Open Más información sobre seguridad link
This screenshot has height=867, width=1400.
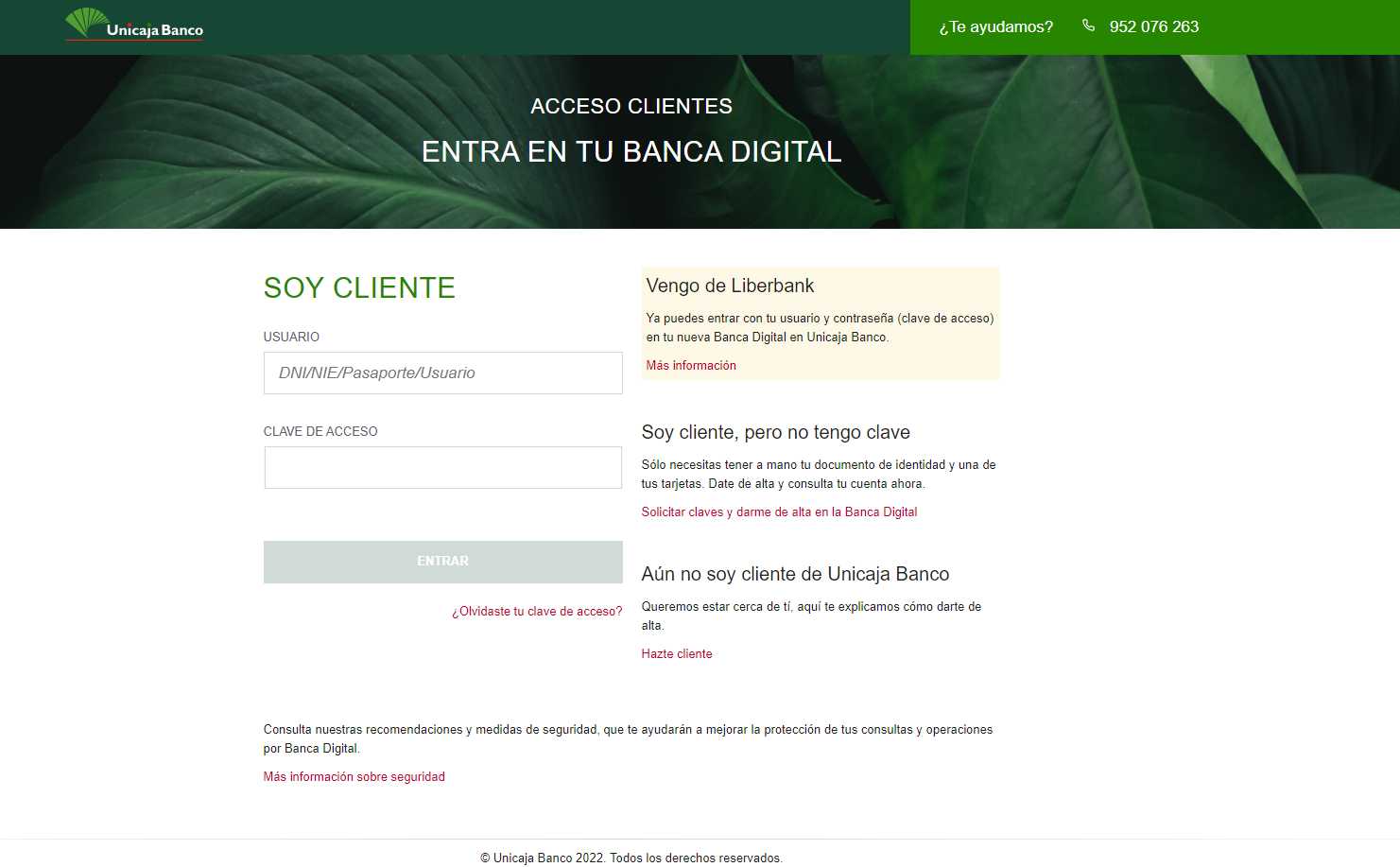tap(354, 776)
